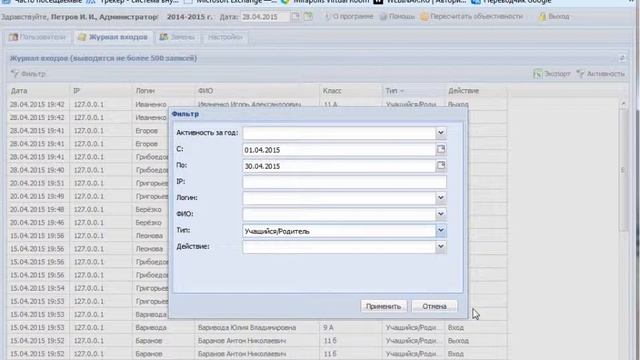
Task: Open calendar picker for the С date field
Action: pos(441,149)
